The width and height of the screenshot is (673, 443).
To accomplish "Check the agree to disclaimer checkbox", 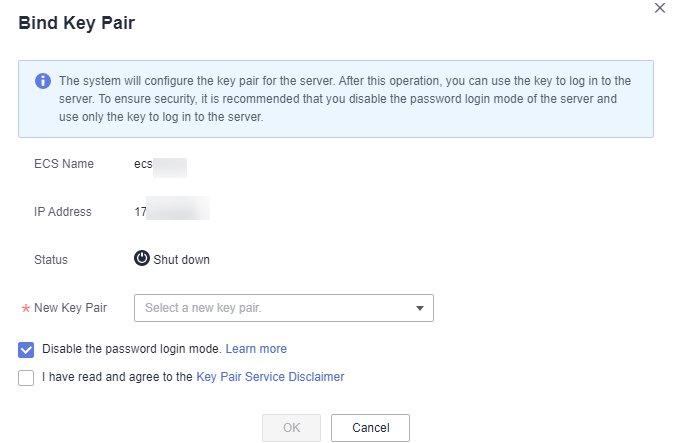I will pos(26,378).
